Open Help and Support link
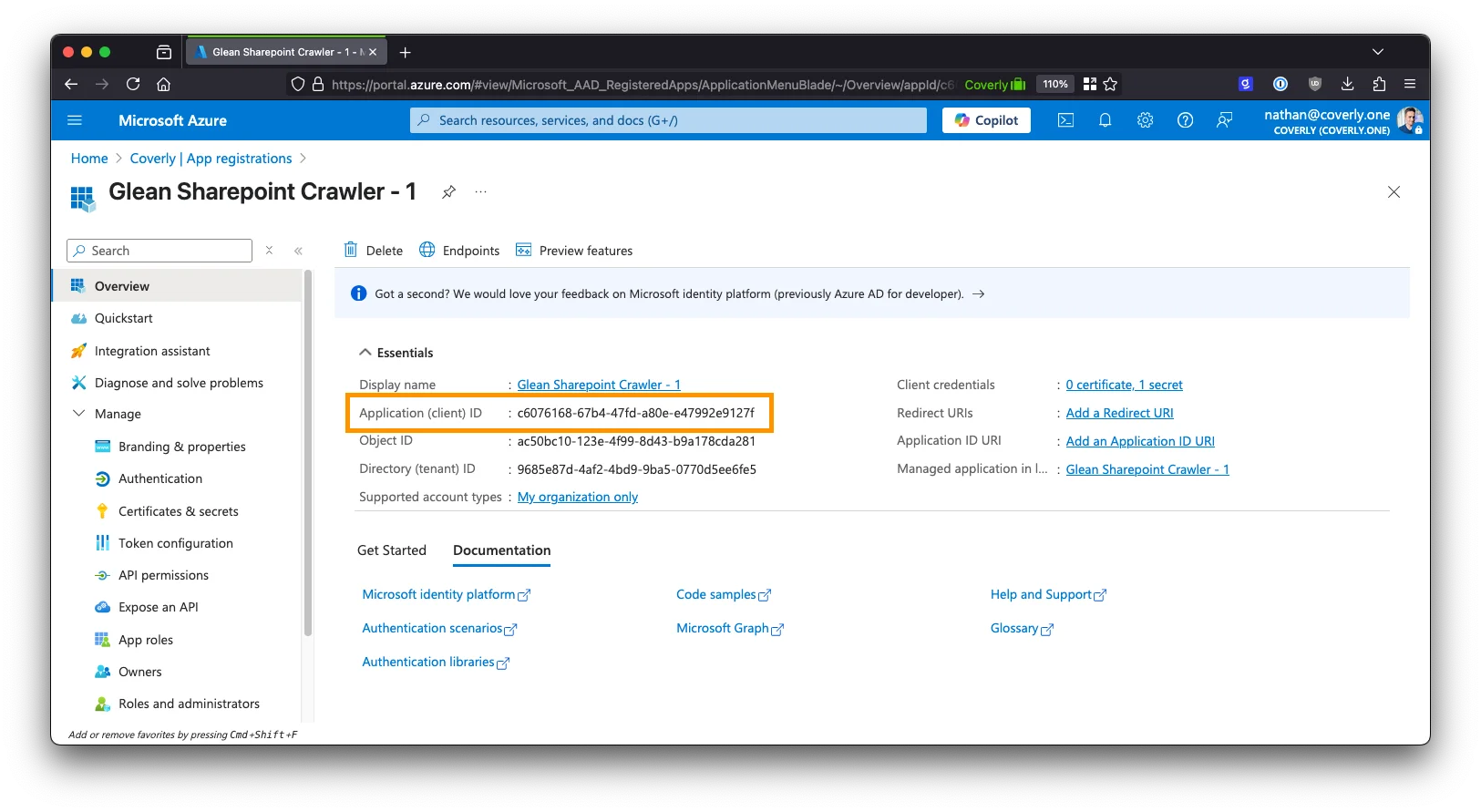1481x812 pixels. click(1048, 594)
